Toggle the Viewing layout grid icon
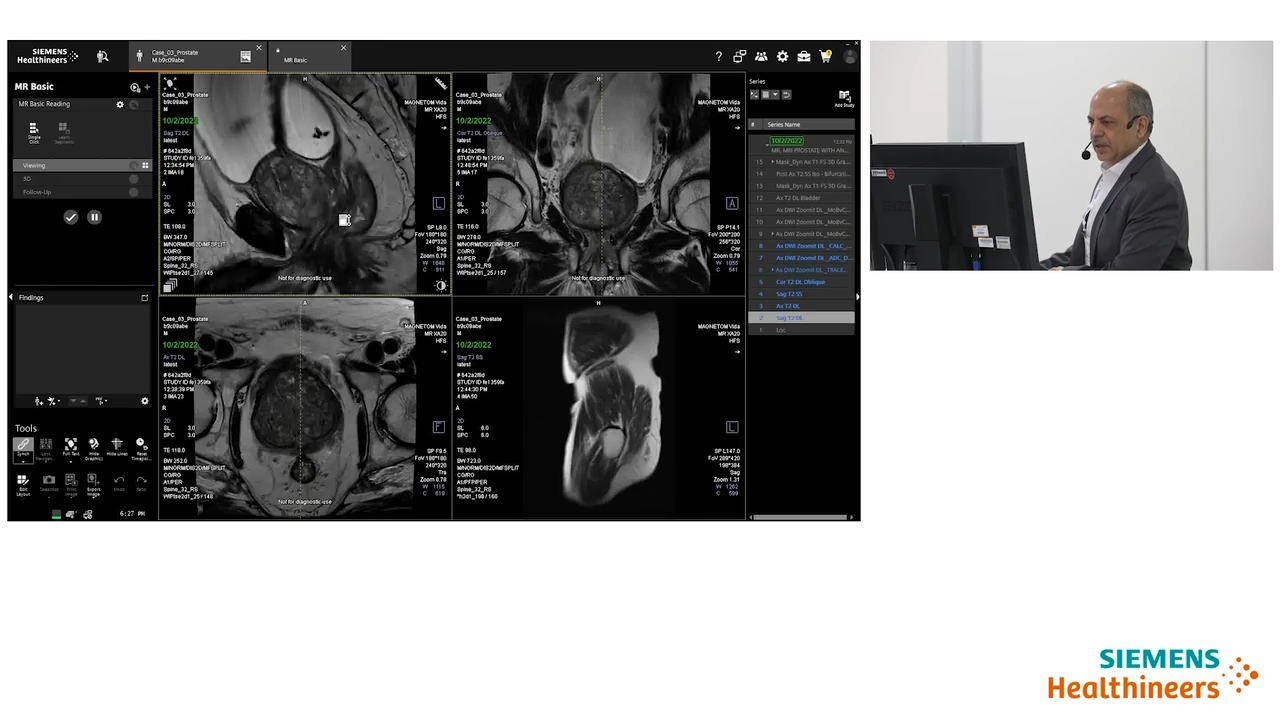 pos(145,166)
